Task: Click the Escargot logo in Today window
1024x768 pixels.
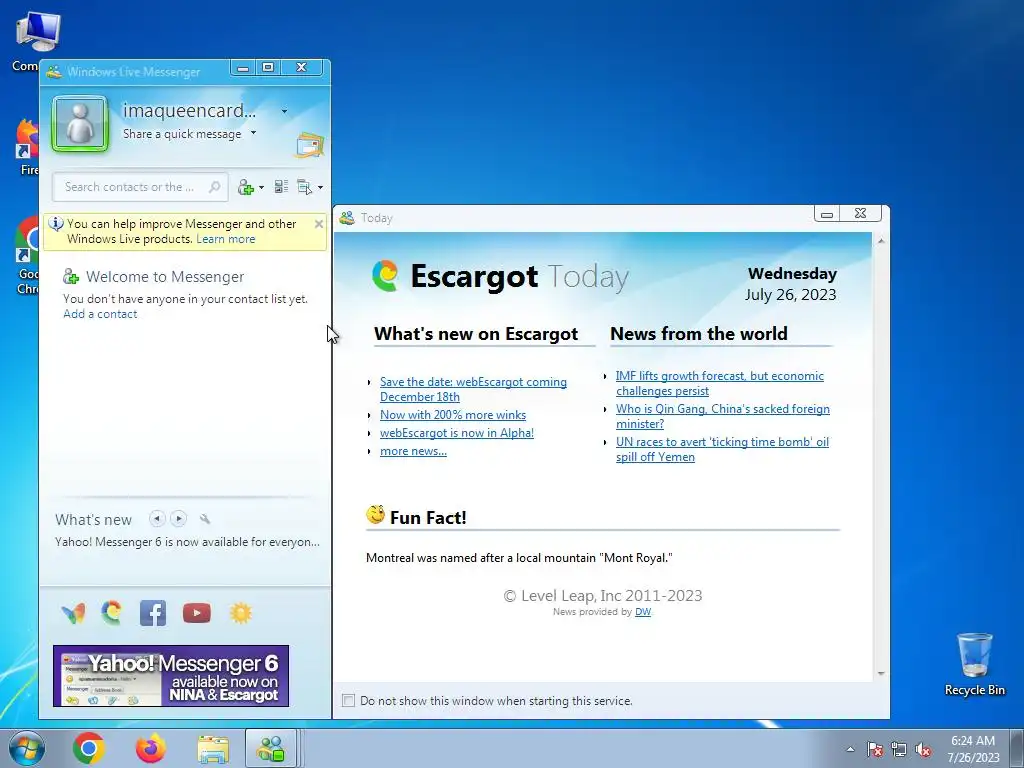Action: pos(385,276)
